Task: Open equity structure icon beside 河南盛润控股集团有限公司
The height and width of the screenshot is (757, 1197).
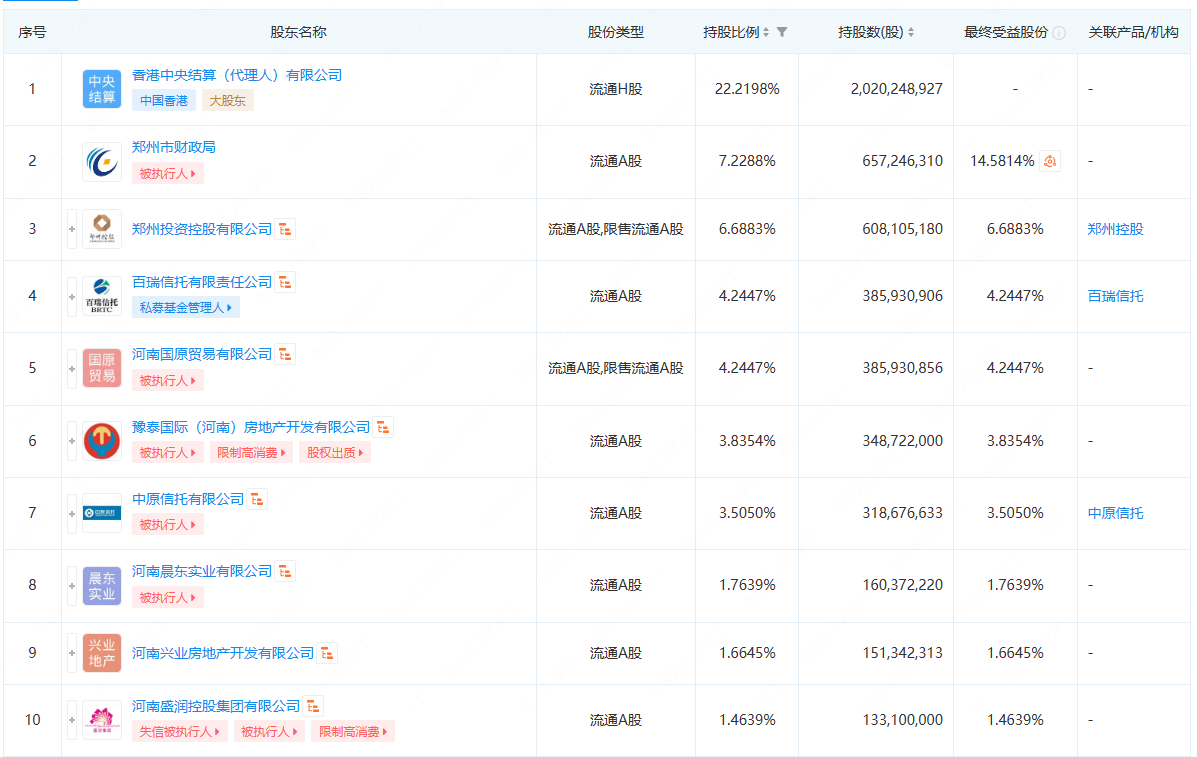Action: click(313, 707)
